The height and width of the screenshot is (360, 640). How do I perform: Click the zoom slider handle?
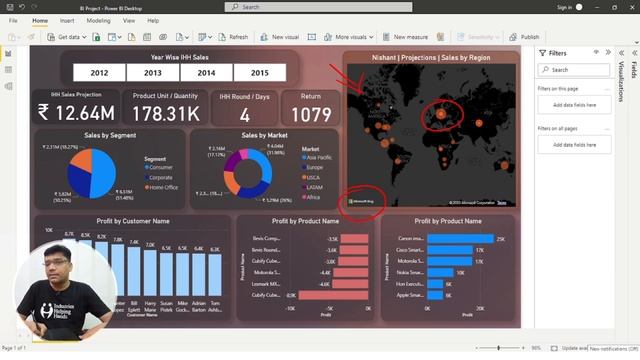tap(498, 348)
